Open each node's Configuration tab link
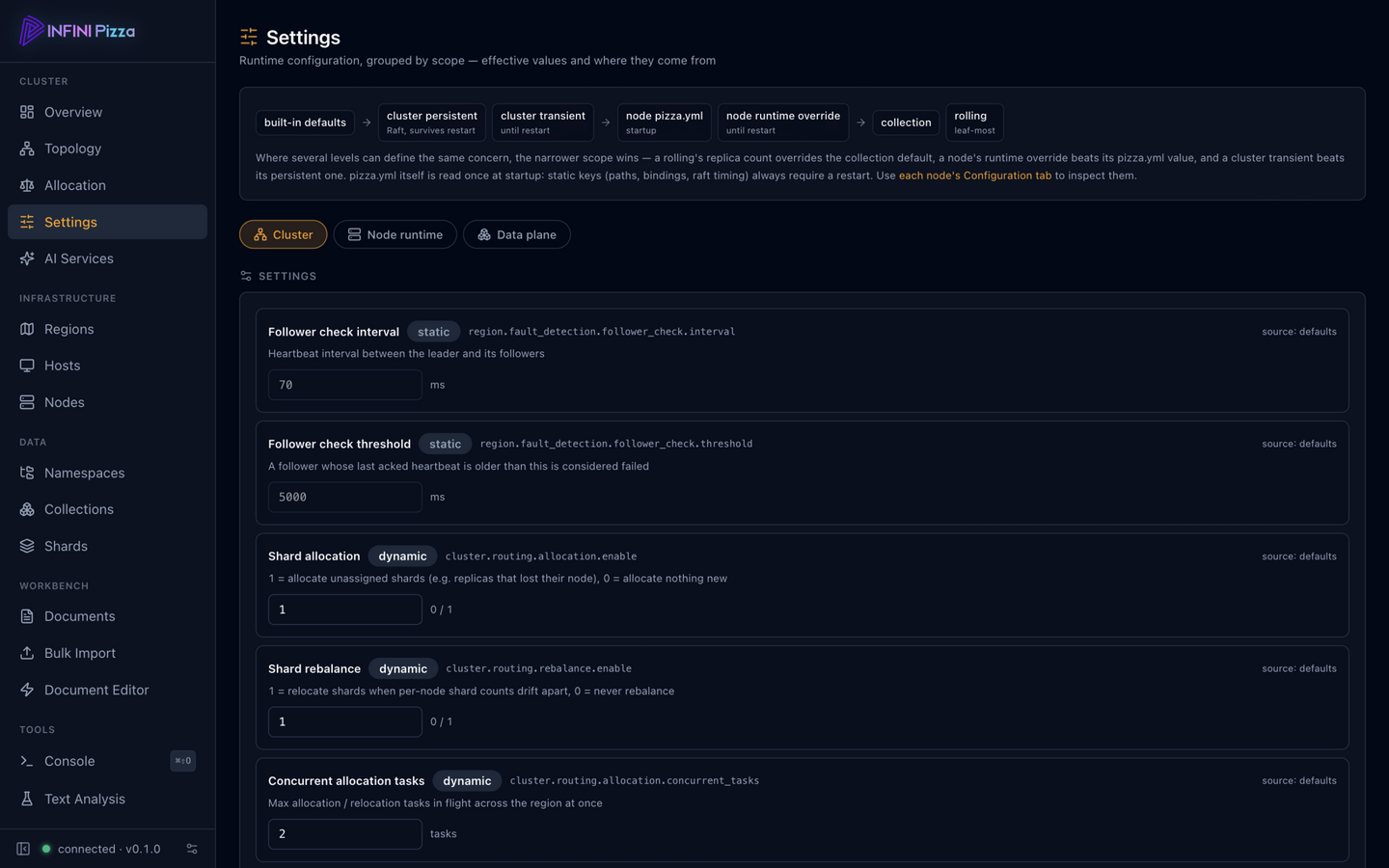 (x=975, y=176)
